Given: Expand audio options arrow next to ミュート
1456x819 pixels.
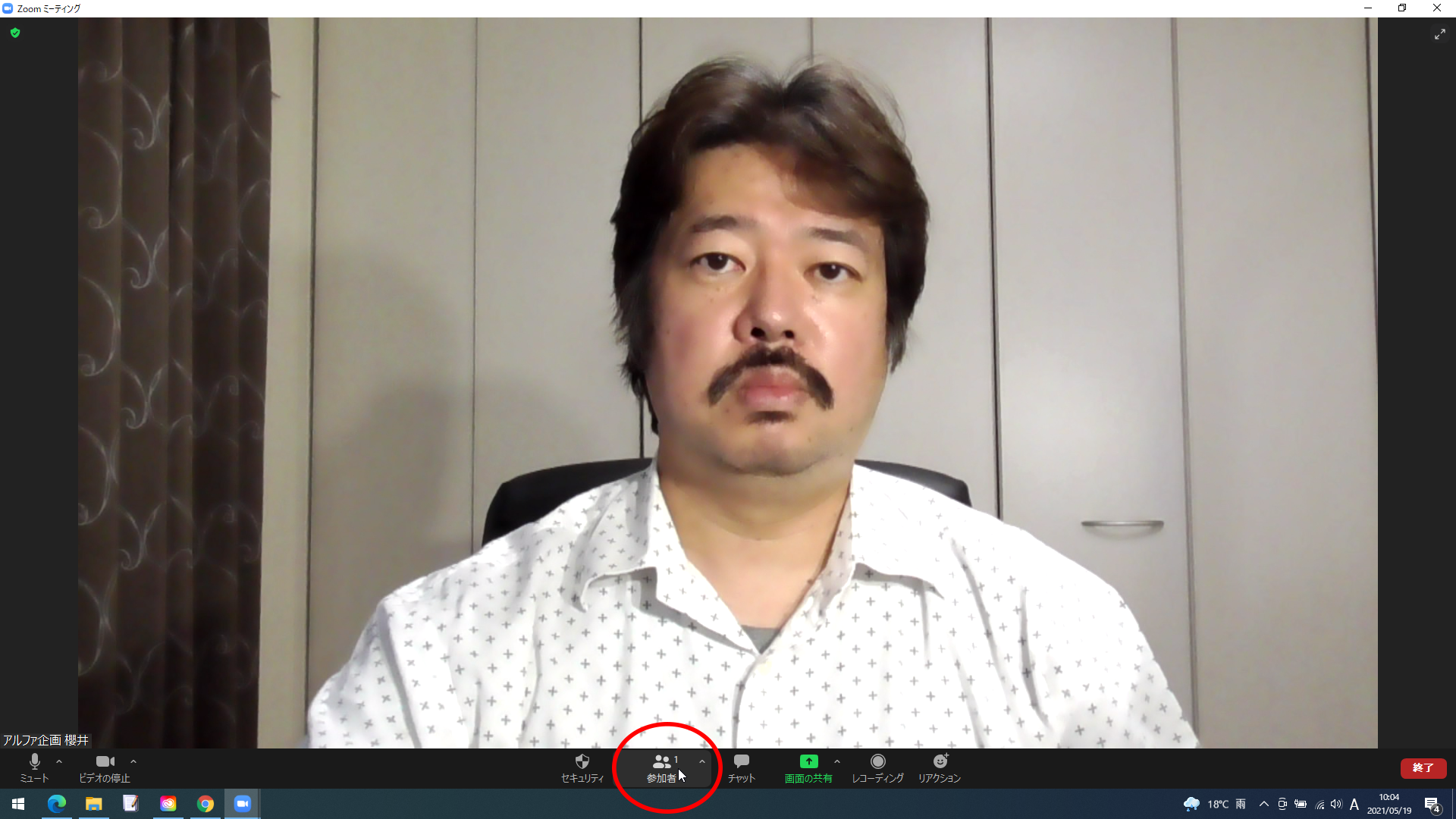Looking at the screenshot, I should [59, 761].
